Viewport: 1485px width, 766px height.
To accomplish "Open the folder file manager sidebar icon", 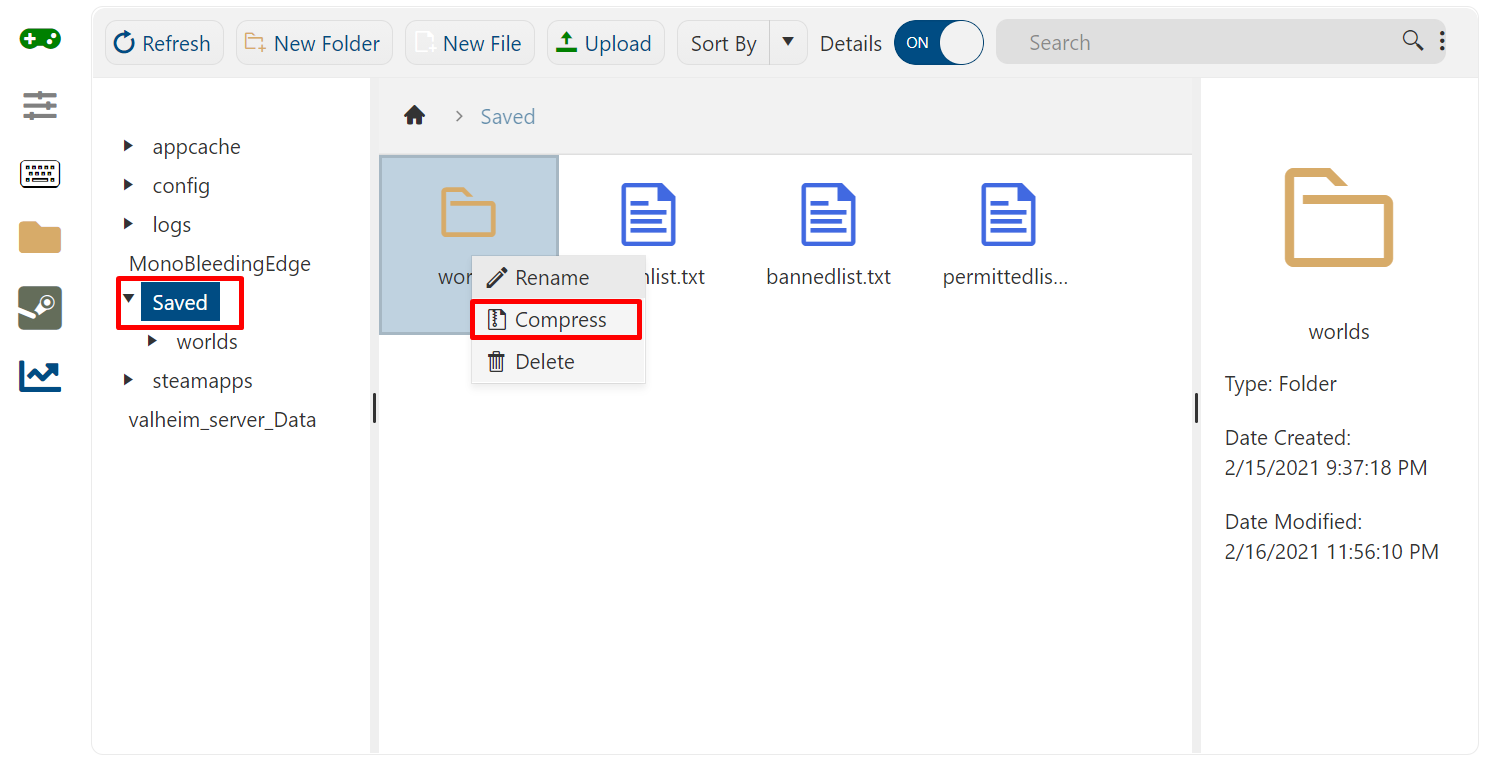I will pos(40,238).
